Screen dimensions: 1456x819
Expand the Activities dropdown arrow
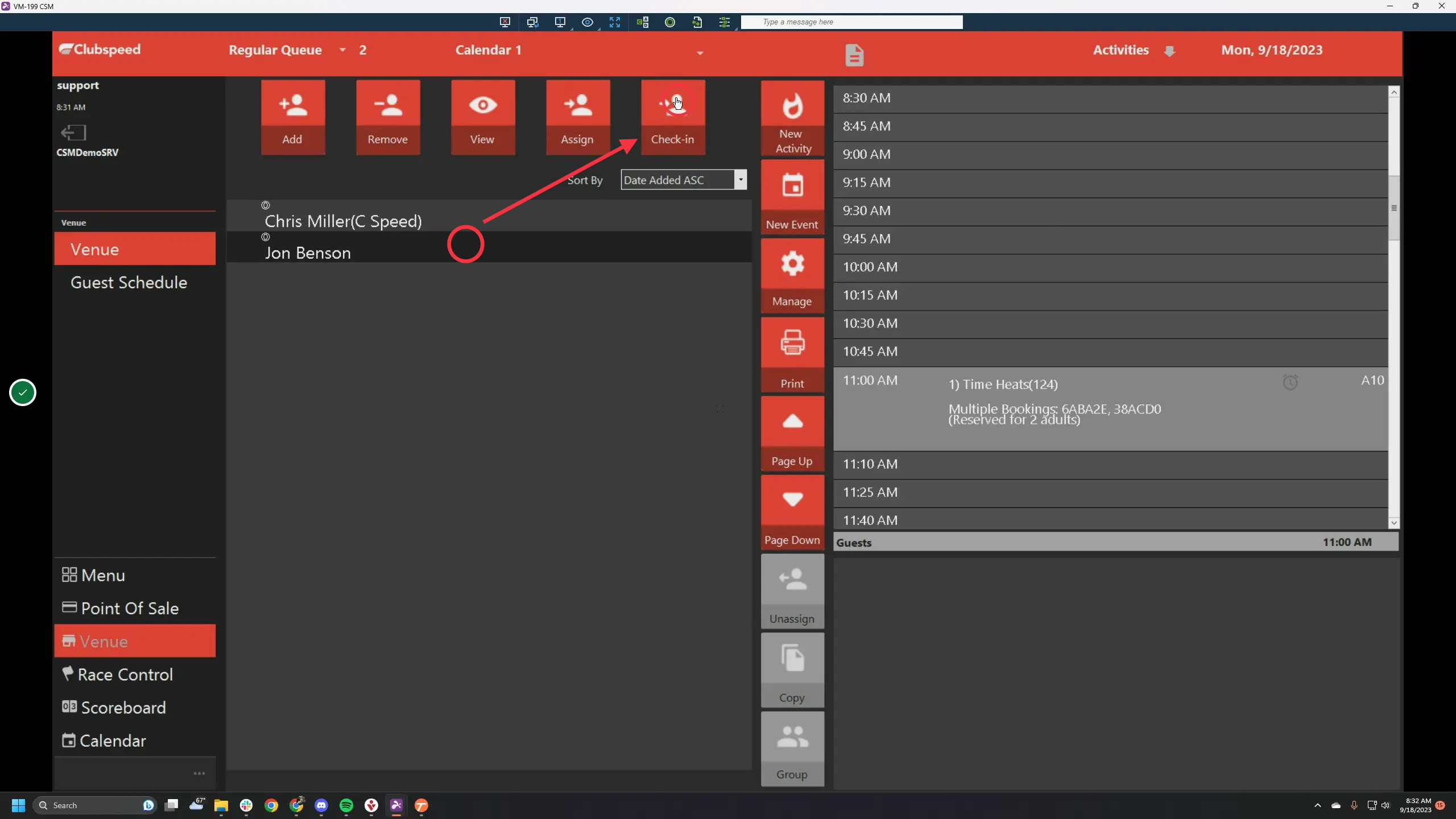tap(1169, 51)
